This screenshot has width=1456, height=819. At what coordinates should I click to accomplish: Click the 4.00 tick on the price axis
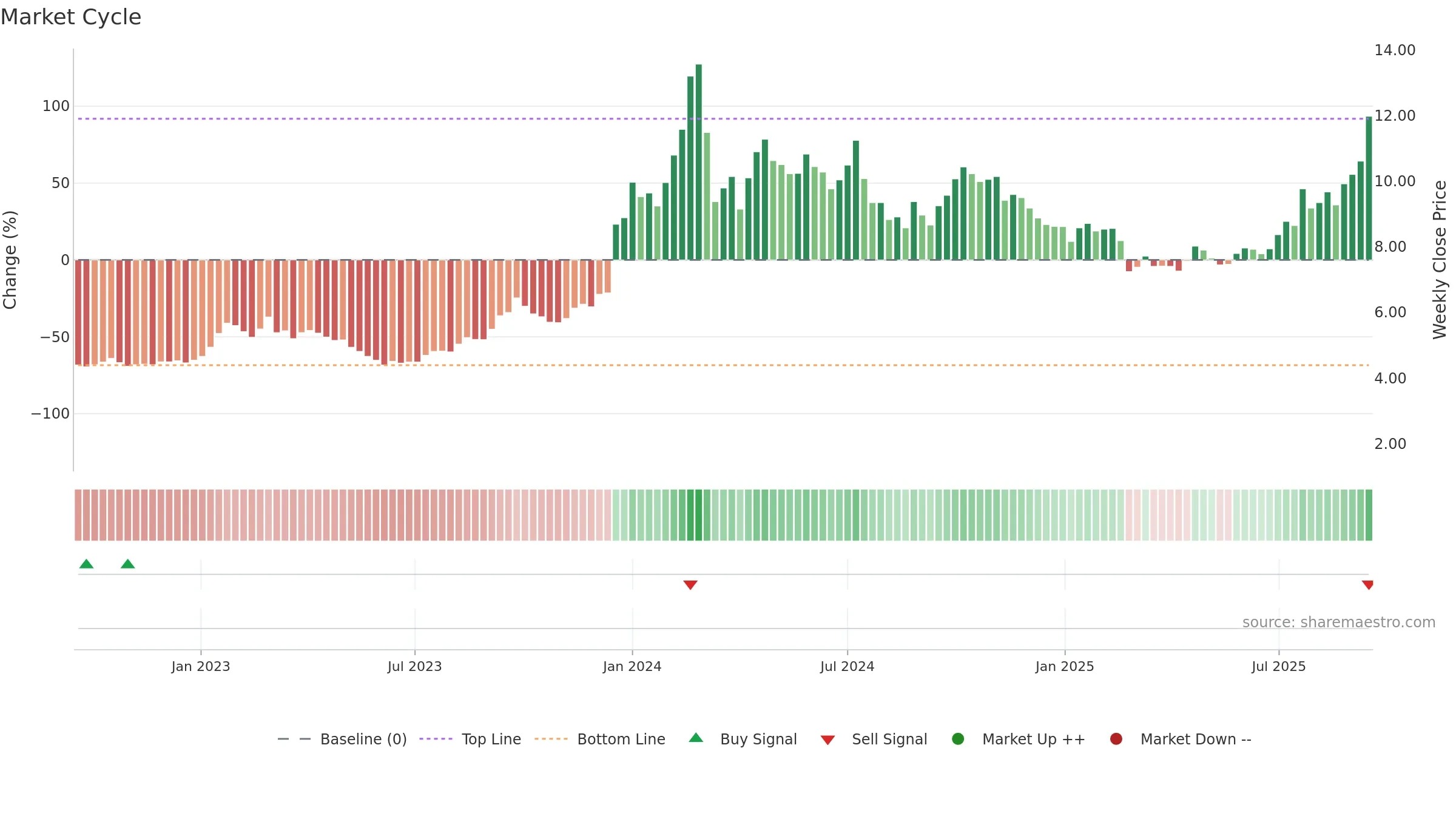click(1390, 378)
